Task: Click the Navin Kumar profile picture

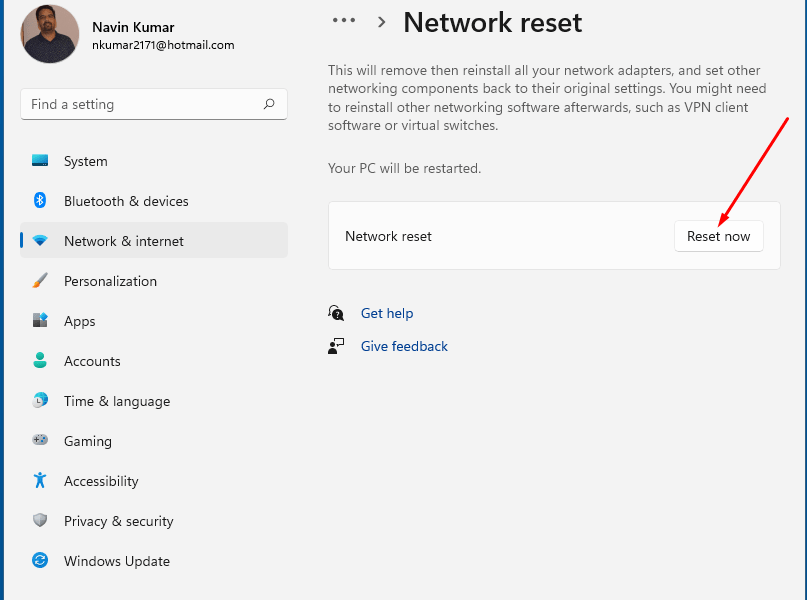Action: (50, 35)
